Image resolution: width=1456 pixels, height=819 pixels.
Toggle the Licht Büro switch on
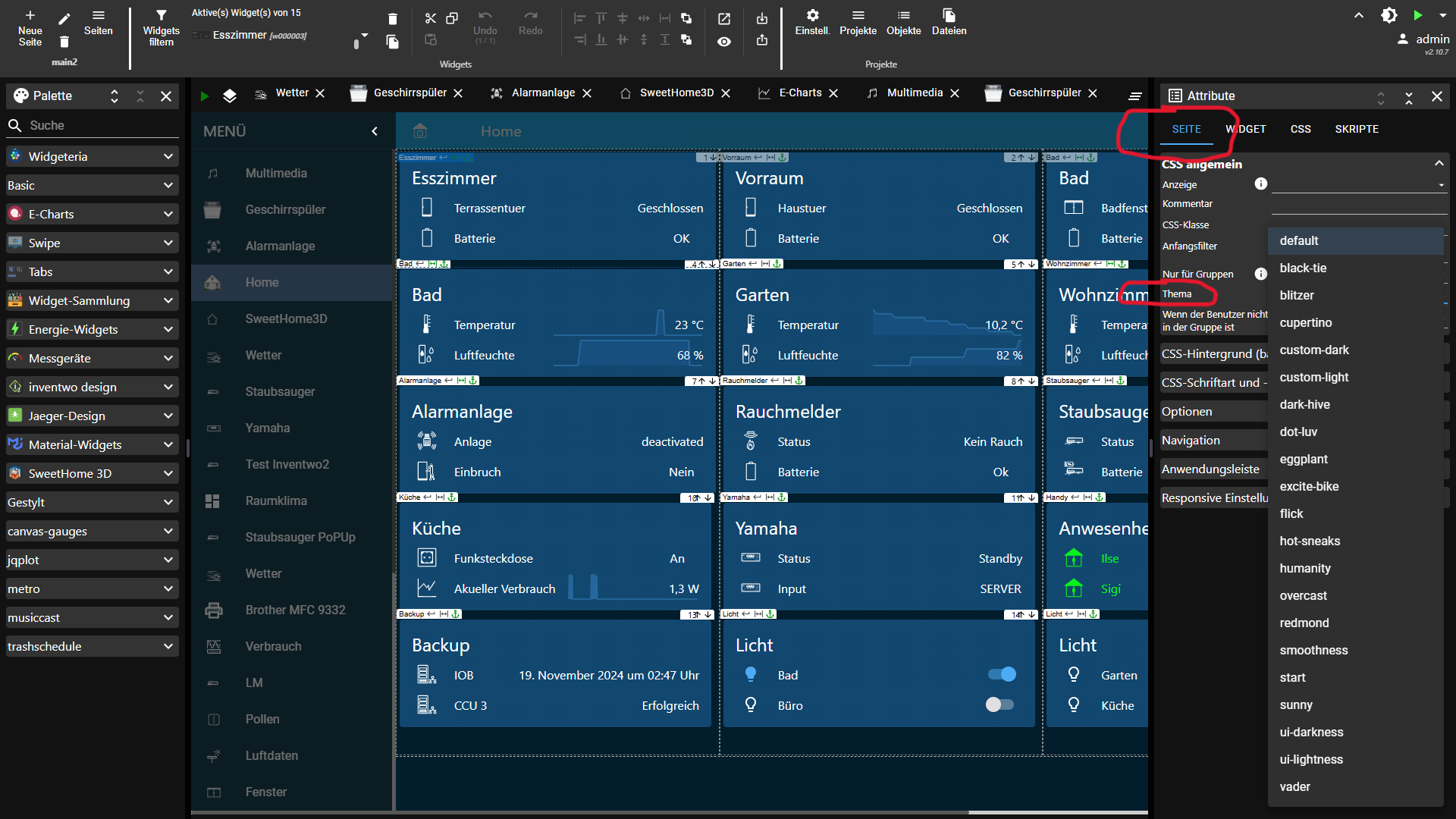pos(999,704)
